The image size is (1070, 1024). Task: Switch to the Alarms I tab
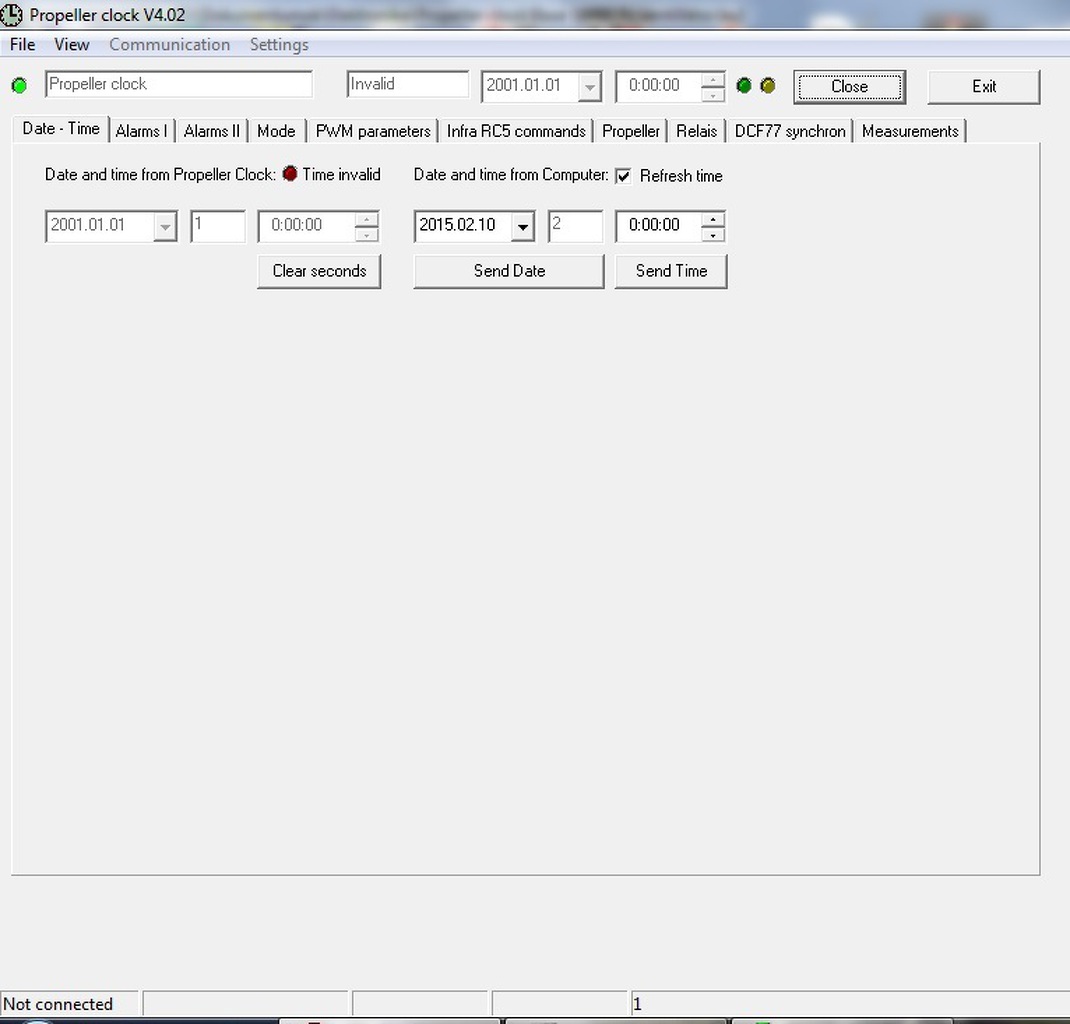141,131
